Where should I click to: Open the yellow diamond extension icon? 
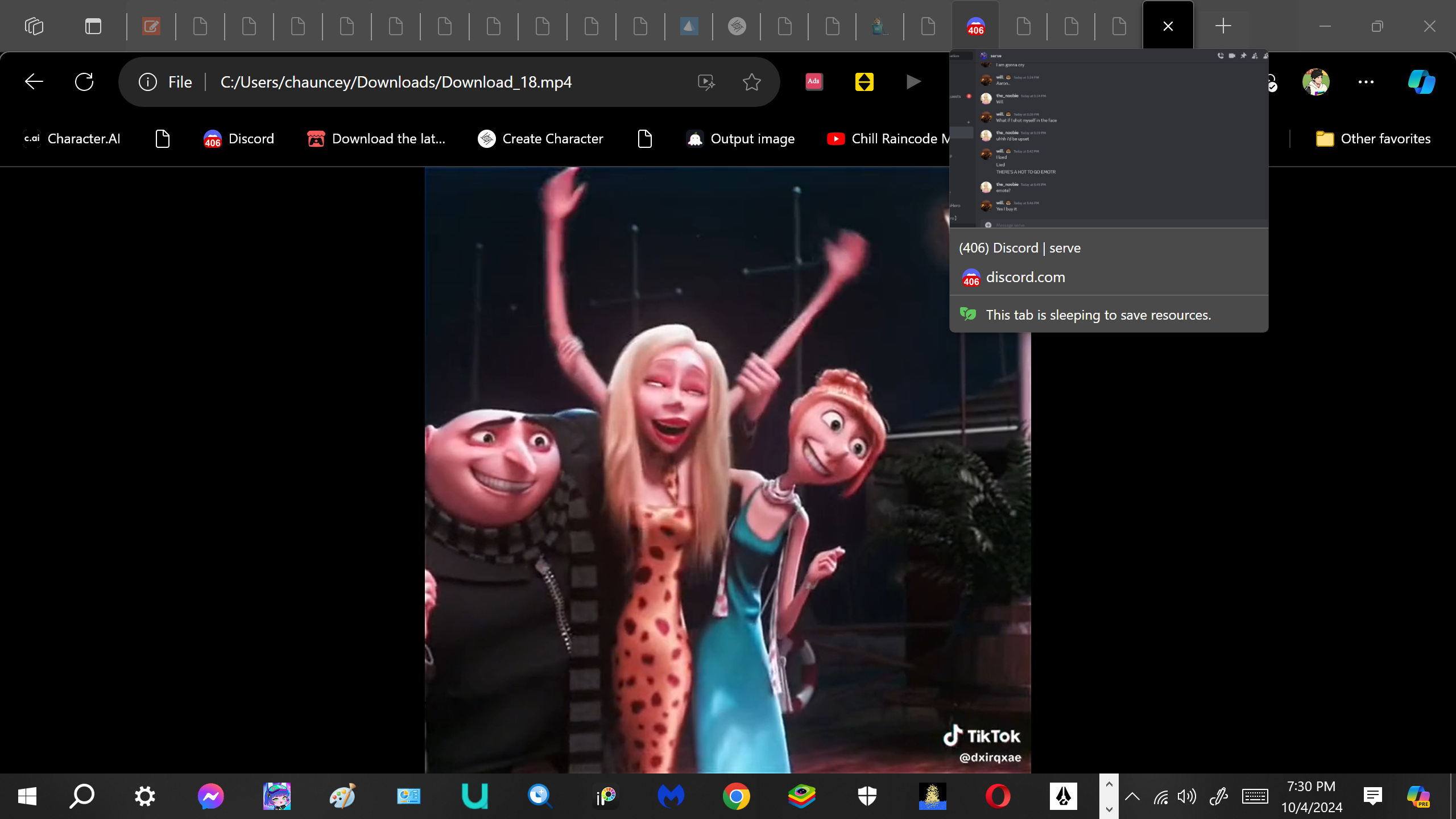click(864, 82)
